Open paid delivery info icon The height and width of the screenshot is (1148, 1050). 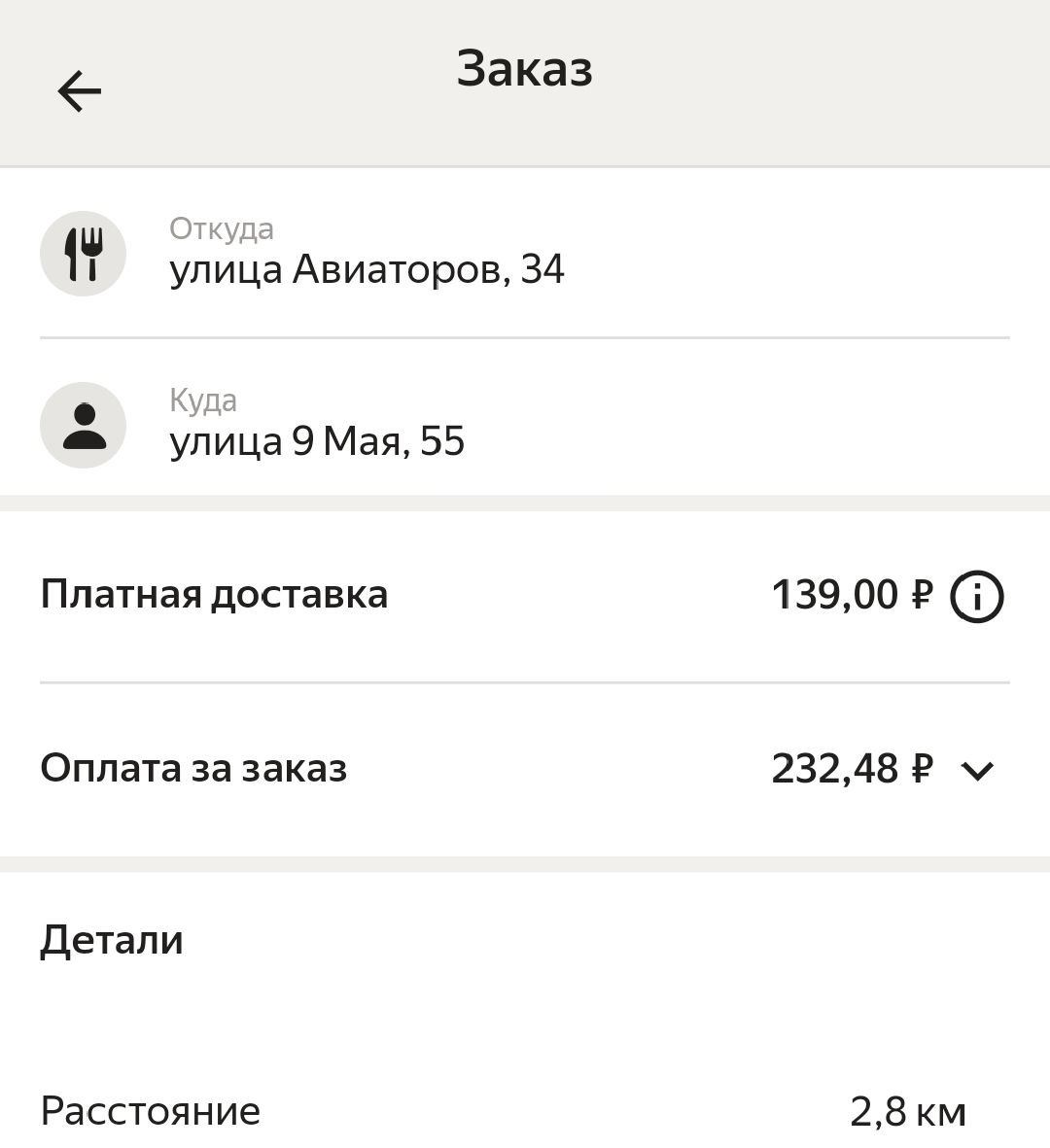click(x=976, y=596)
